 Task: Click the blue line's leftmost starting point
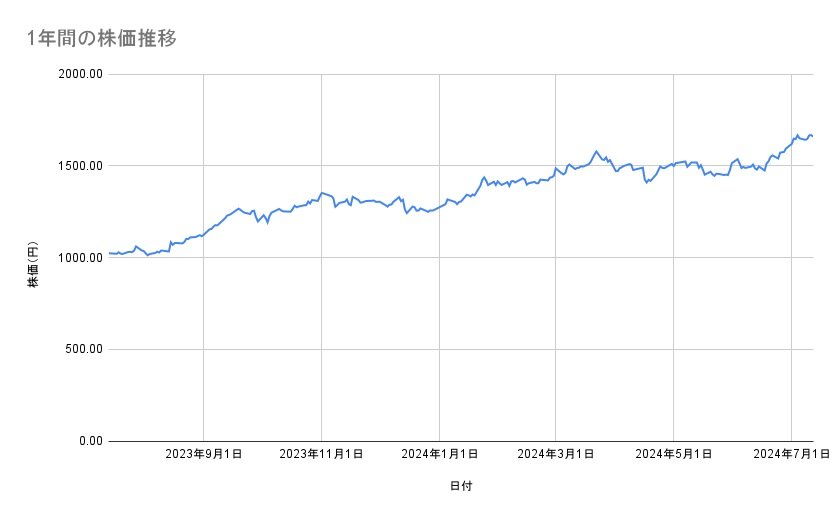(108, 253)
